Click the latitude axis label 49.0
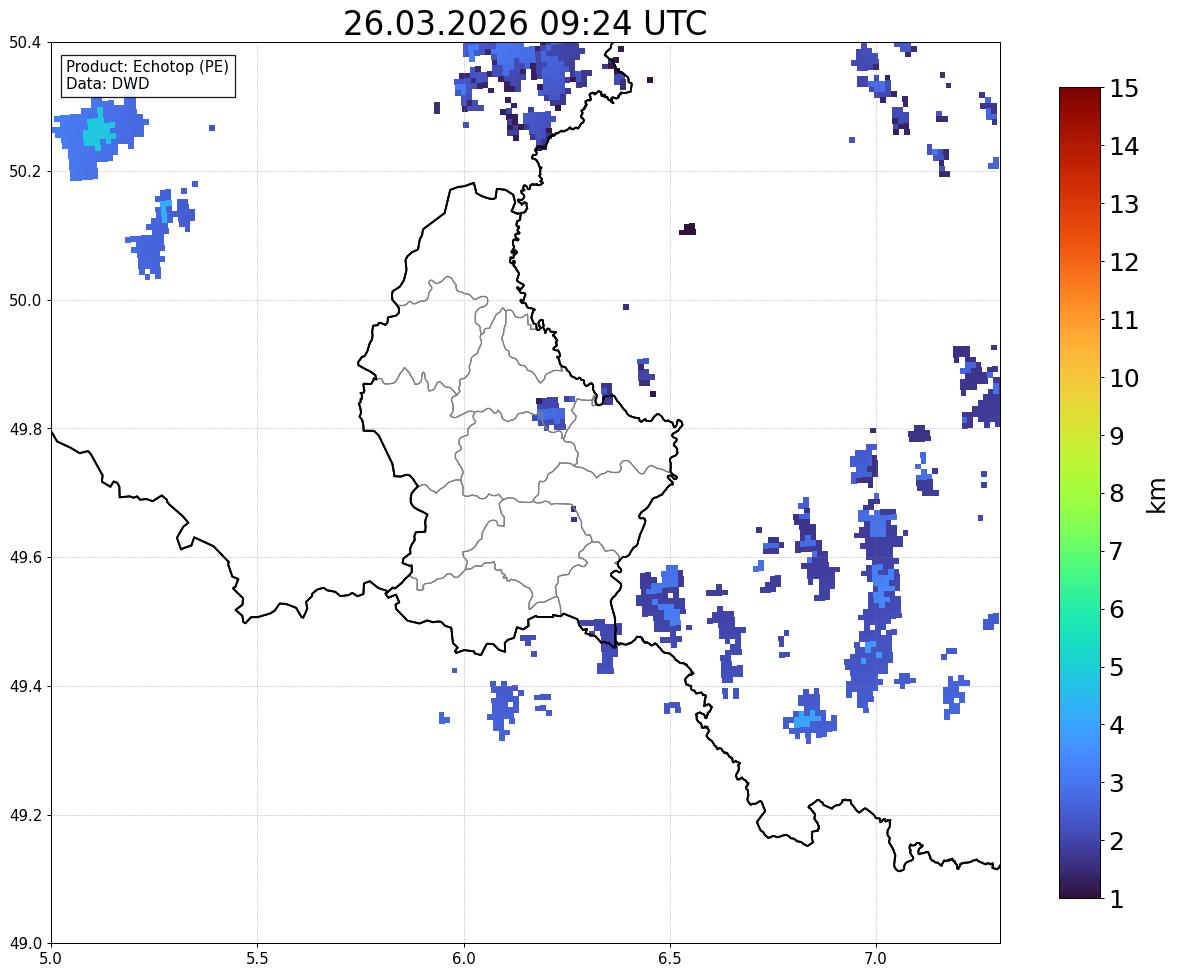This screenshot has height=976, width=1178. (x=25, y=944)
